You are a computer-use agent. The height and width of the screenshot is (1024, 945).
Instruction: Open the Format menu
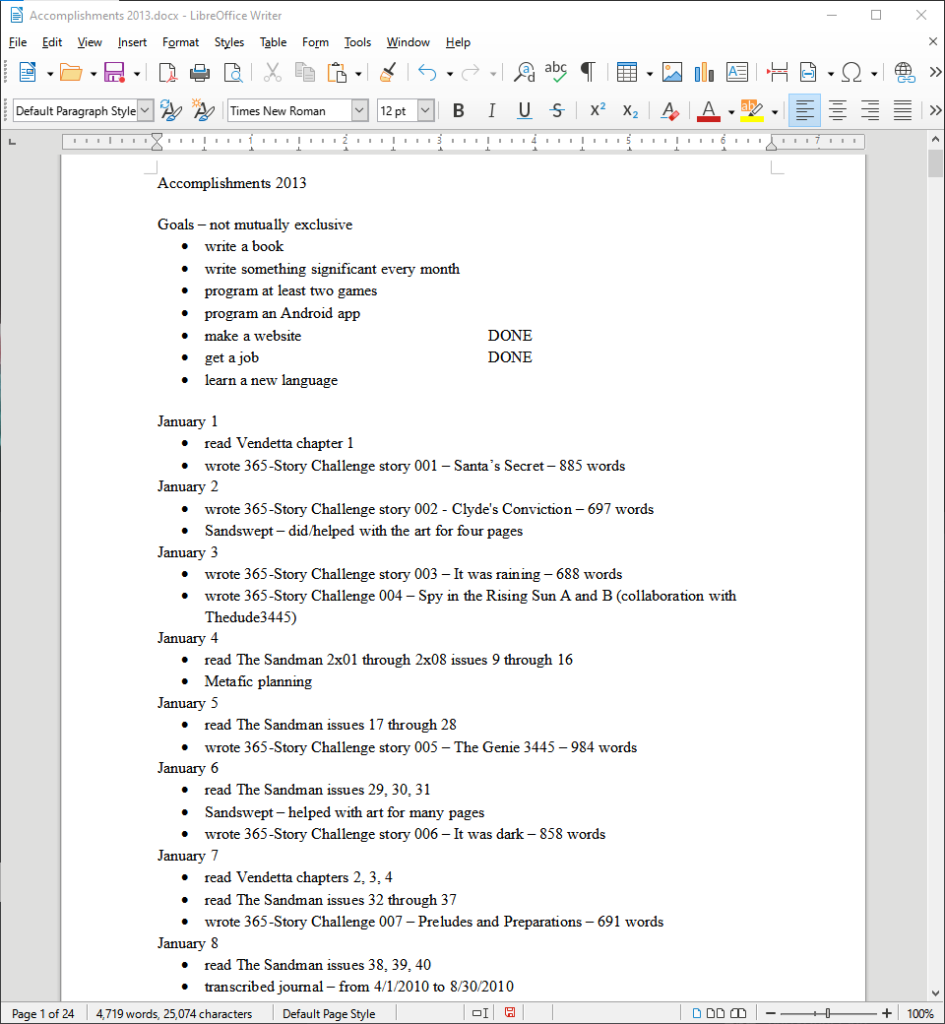(x=180, y=42)
